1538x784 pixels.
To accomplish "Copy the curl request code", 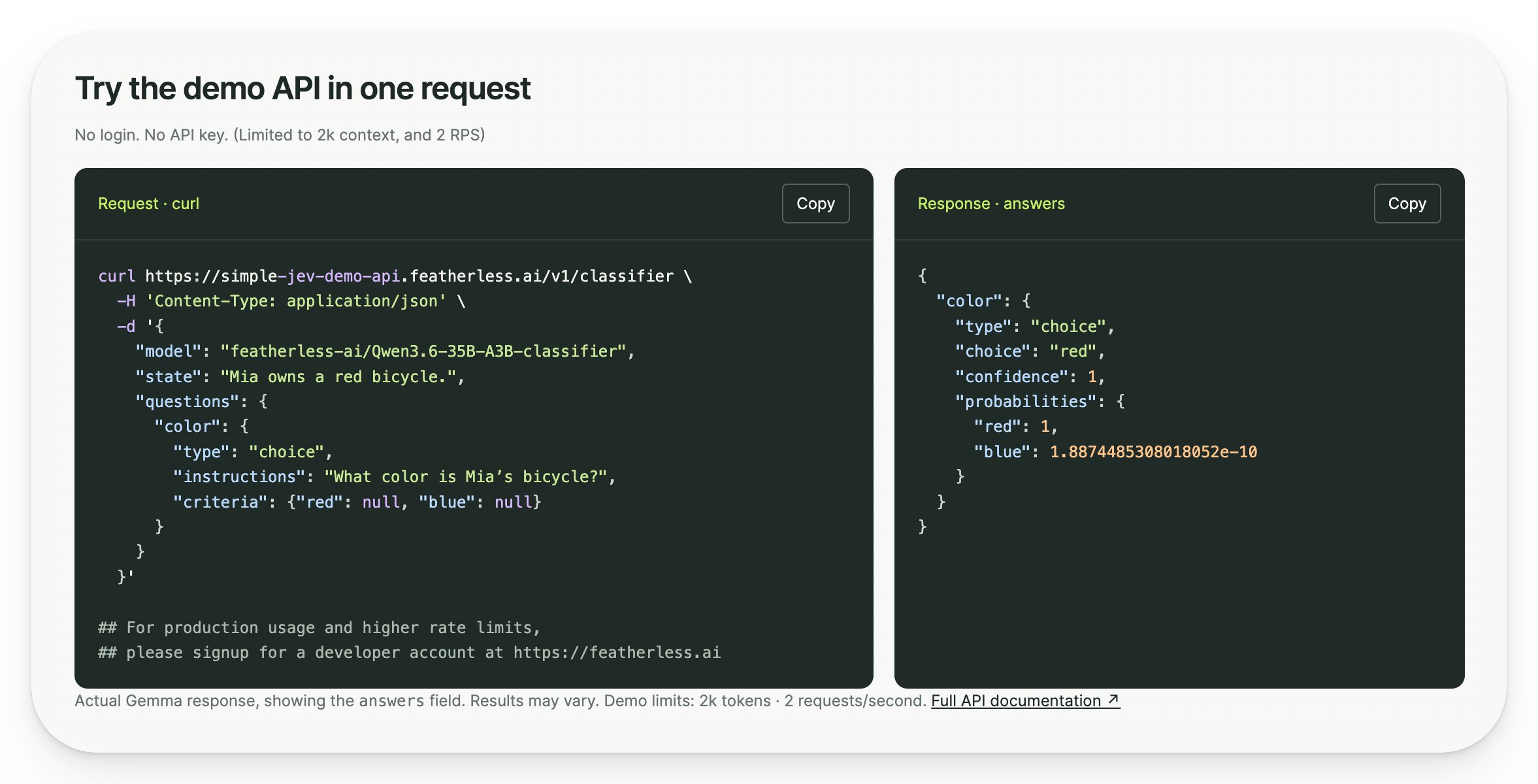I will click(815, 203).
